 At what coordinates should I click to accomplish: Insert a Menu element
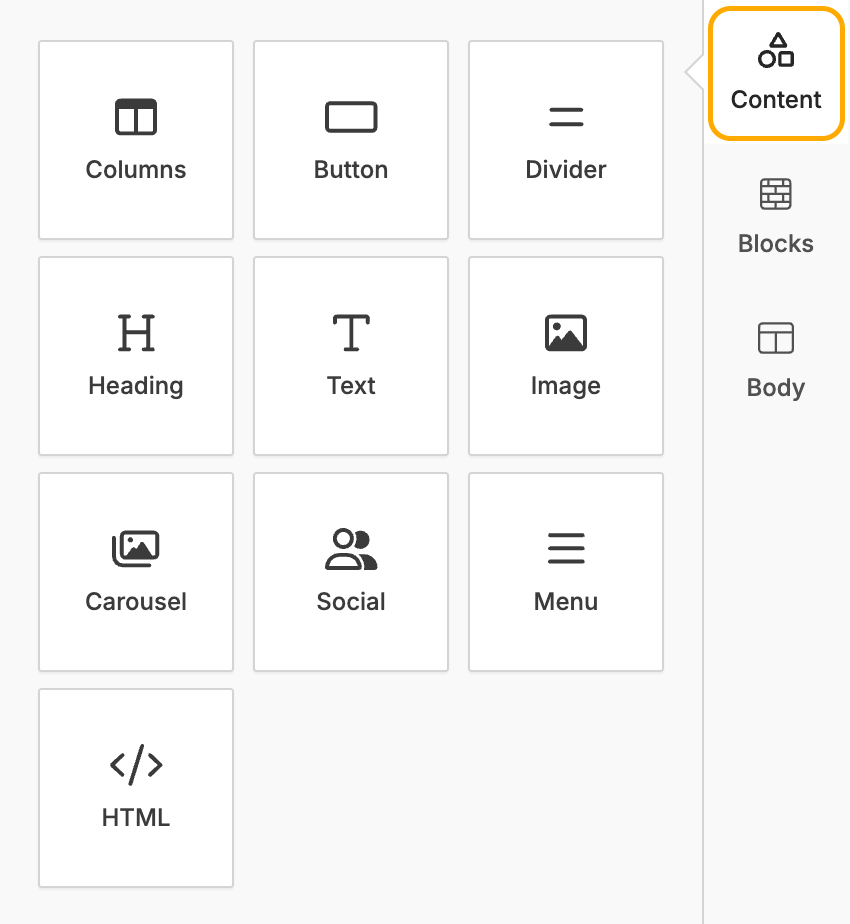coord(566,571)
